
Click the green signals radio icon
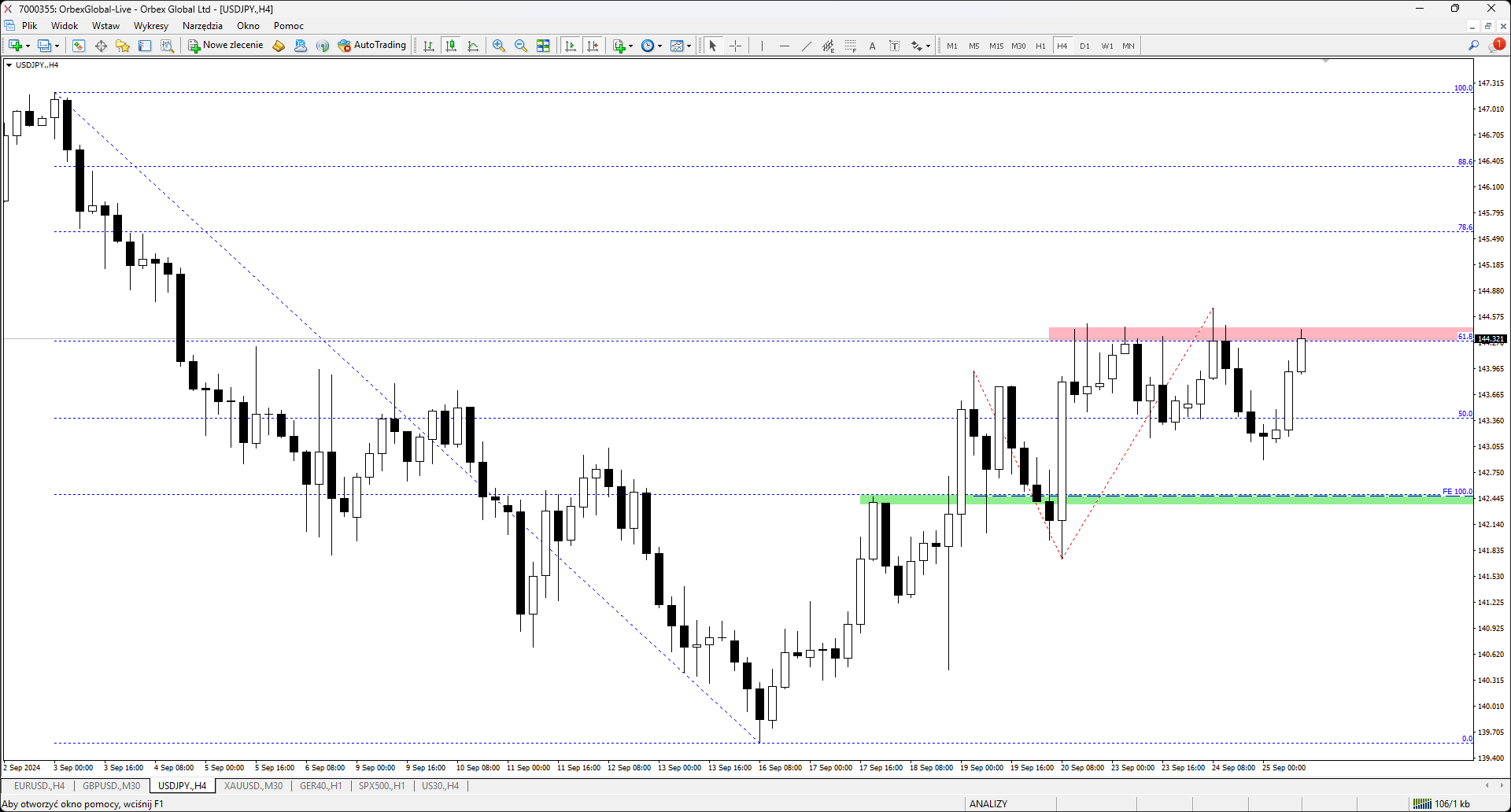[x=323, y=46]
